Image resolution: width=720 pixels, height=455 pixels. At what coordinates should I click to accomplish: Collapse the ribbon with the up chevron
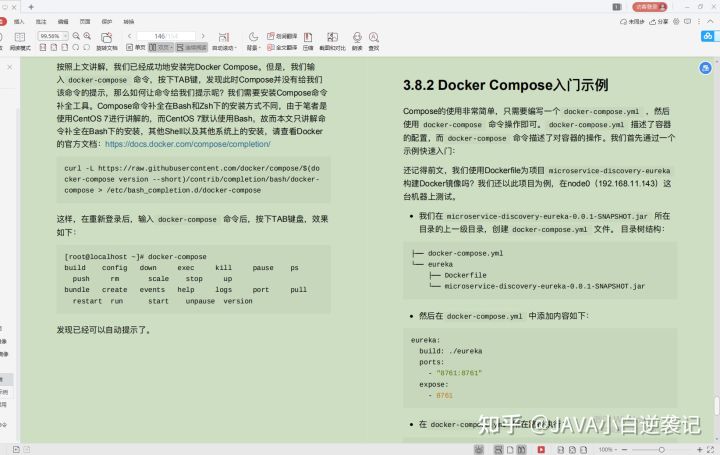(x=710, y=22)
